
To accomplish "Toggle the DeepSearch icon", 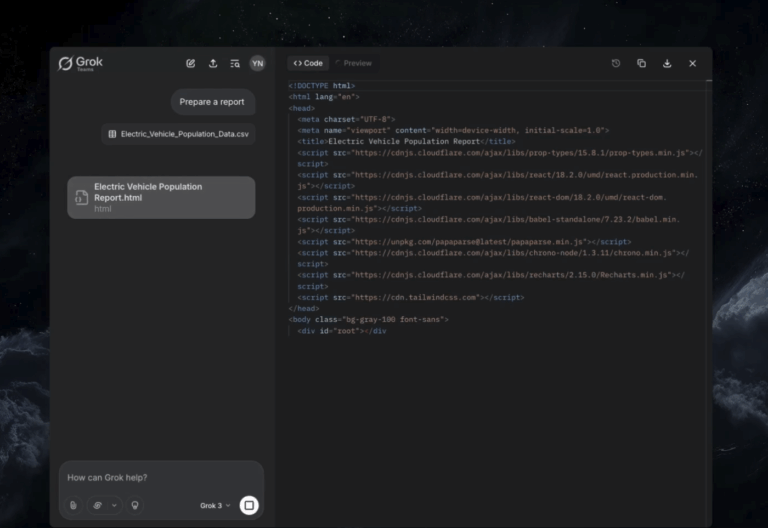I will click(x=97, y=505).
